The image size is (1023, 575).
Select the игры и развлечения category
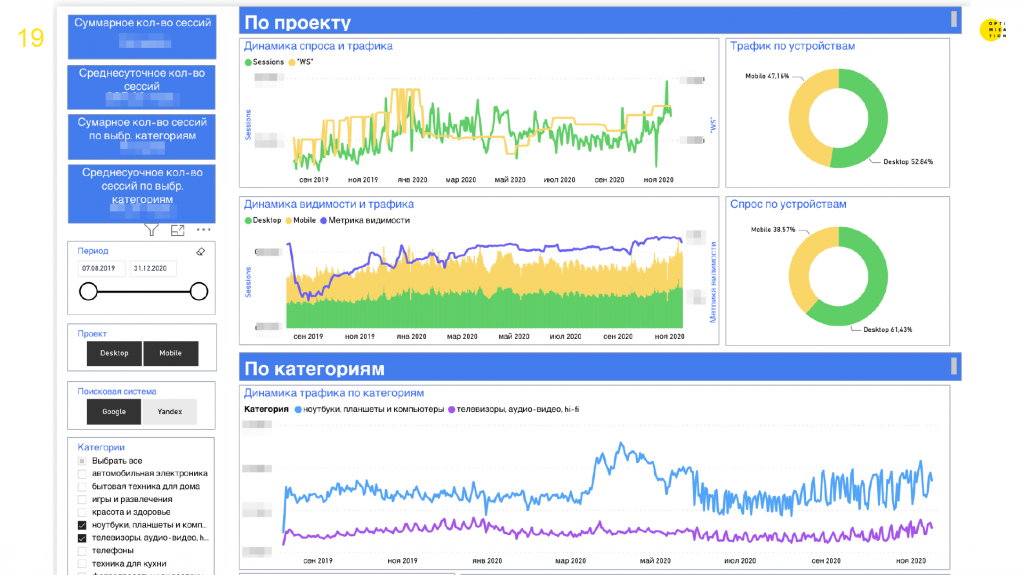click(82, 499)
